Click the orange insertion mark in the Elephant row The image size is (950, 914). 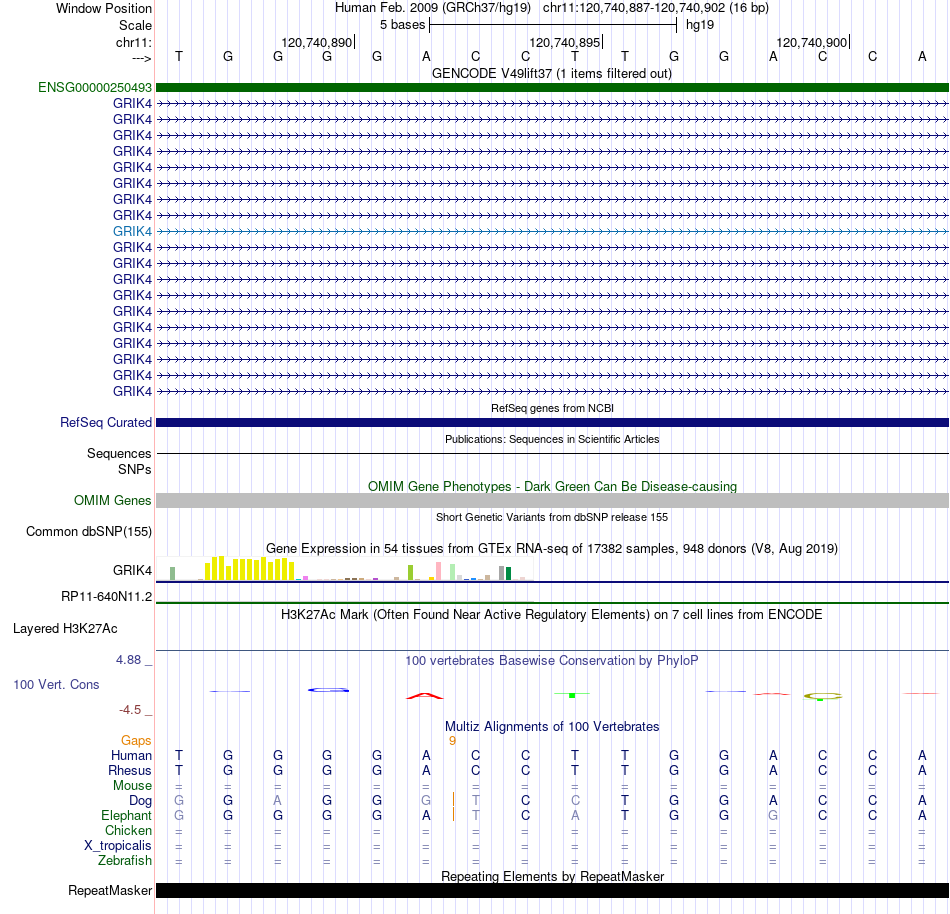453,815
